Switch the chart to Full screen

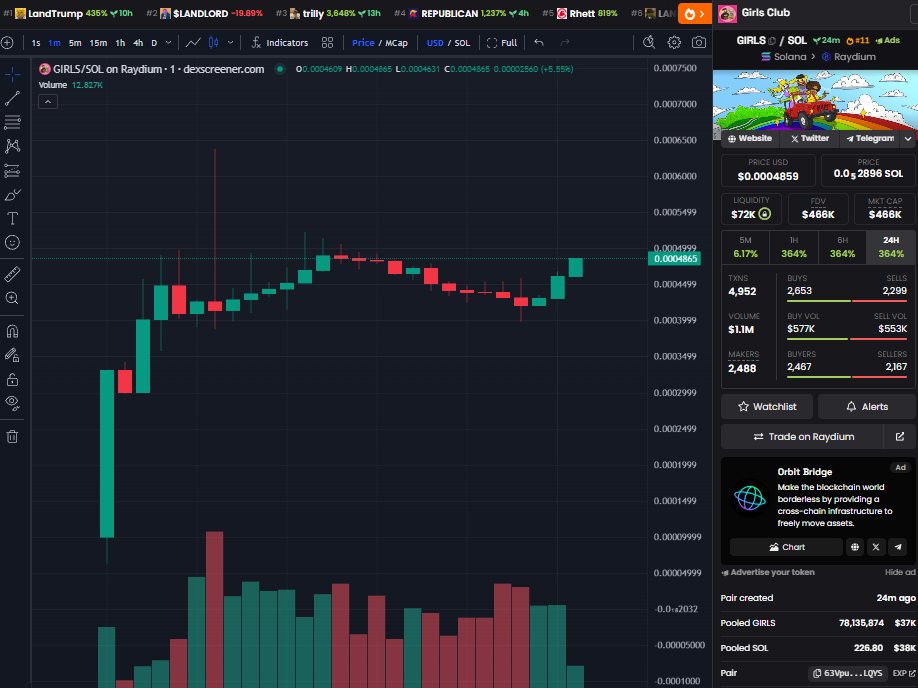[502, 43]
